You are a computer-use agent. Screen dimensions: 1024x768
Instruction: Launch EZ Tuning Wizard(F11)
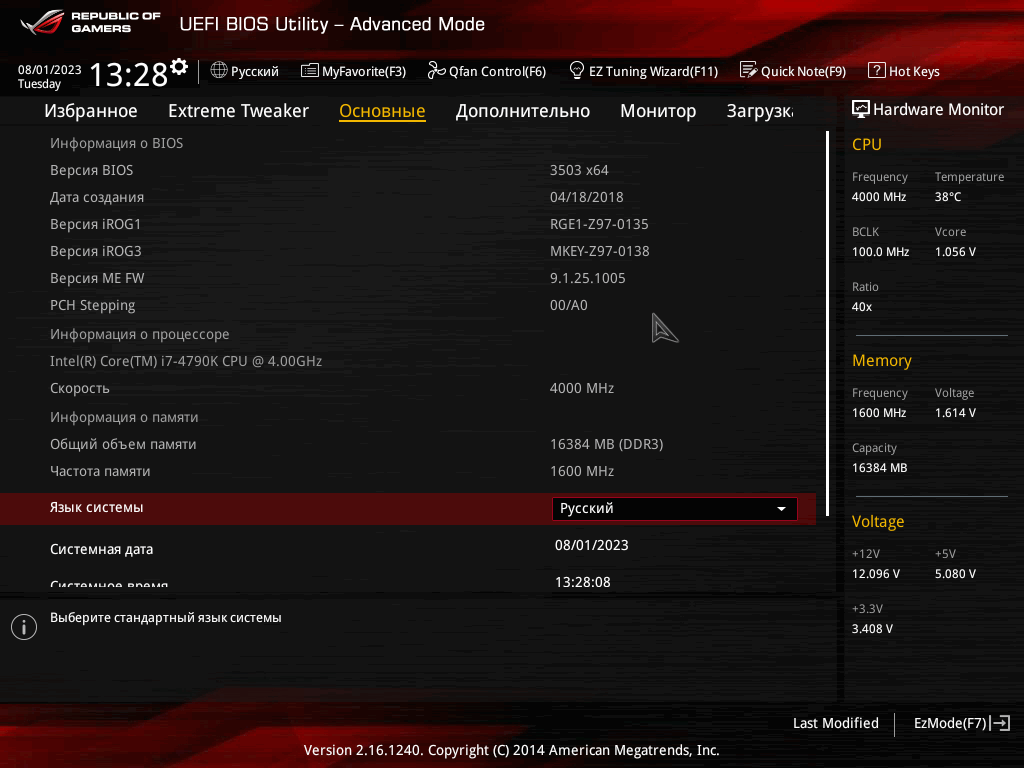click(x=653, y=71)
